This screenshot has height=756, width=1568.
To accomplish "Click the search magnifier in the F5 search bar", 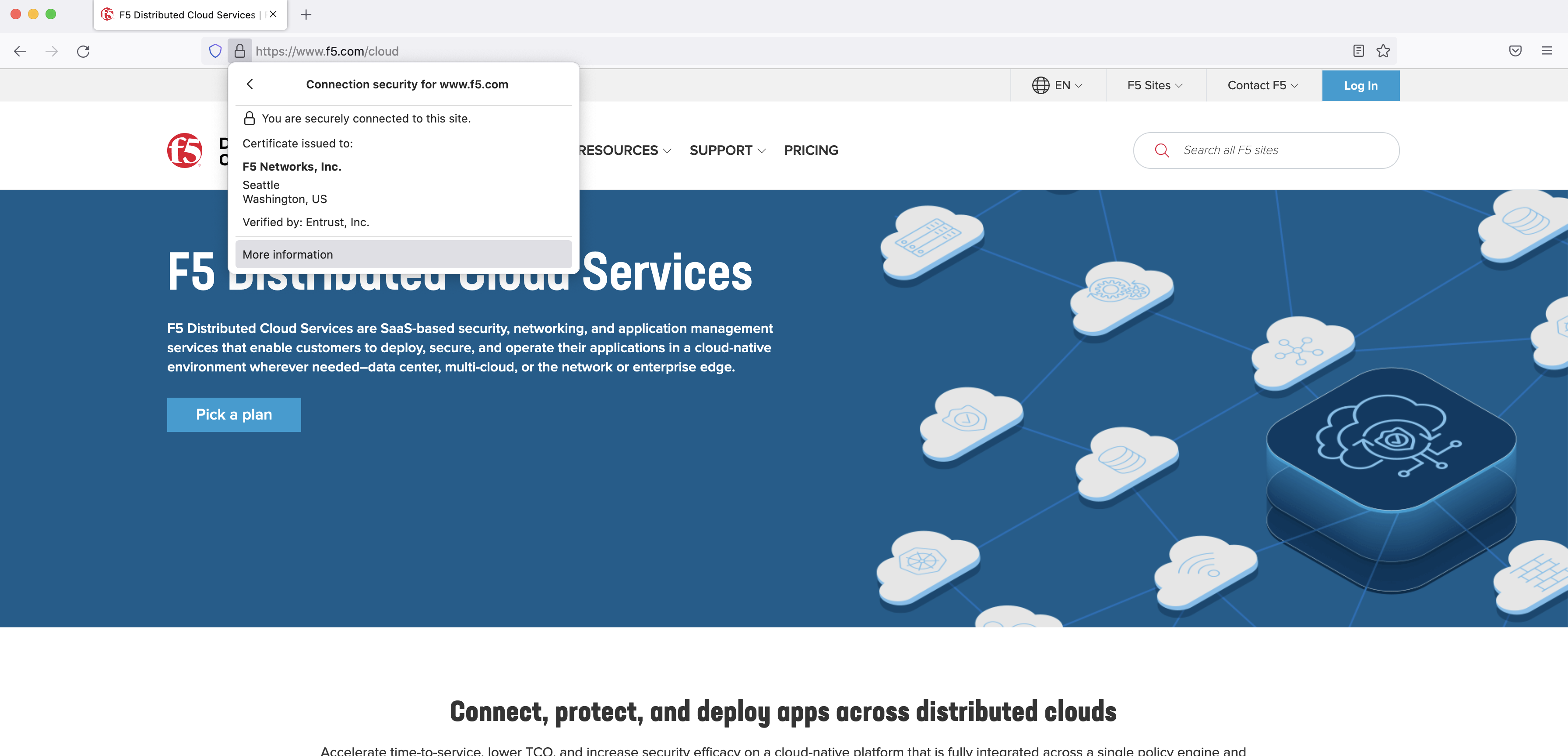I will click(x=1162, y=150).
